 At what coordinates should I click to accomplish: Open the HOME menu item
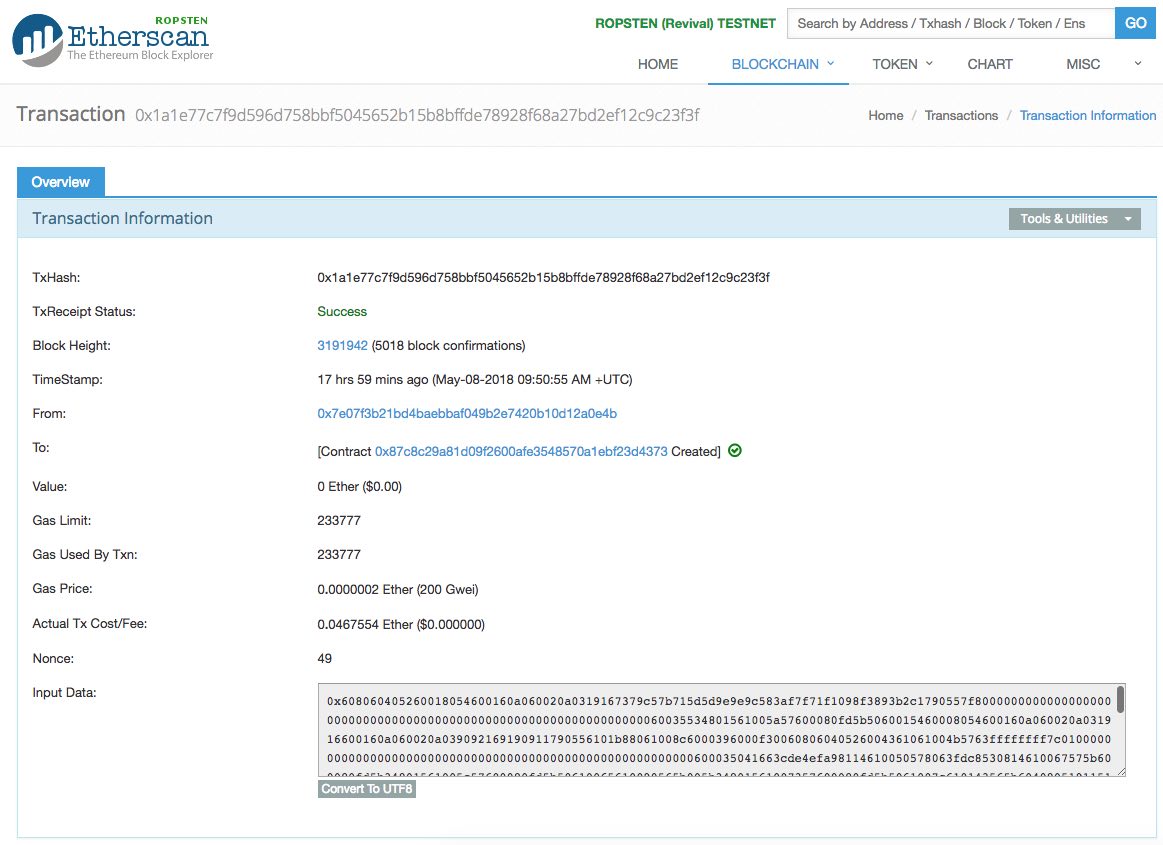click(x=657, y=64)
